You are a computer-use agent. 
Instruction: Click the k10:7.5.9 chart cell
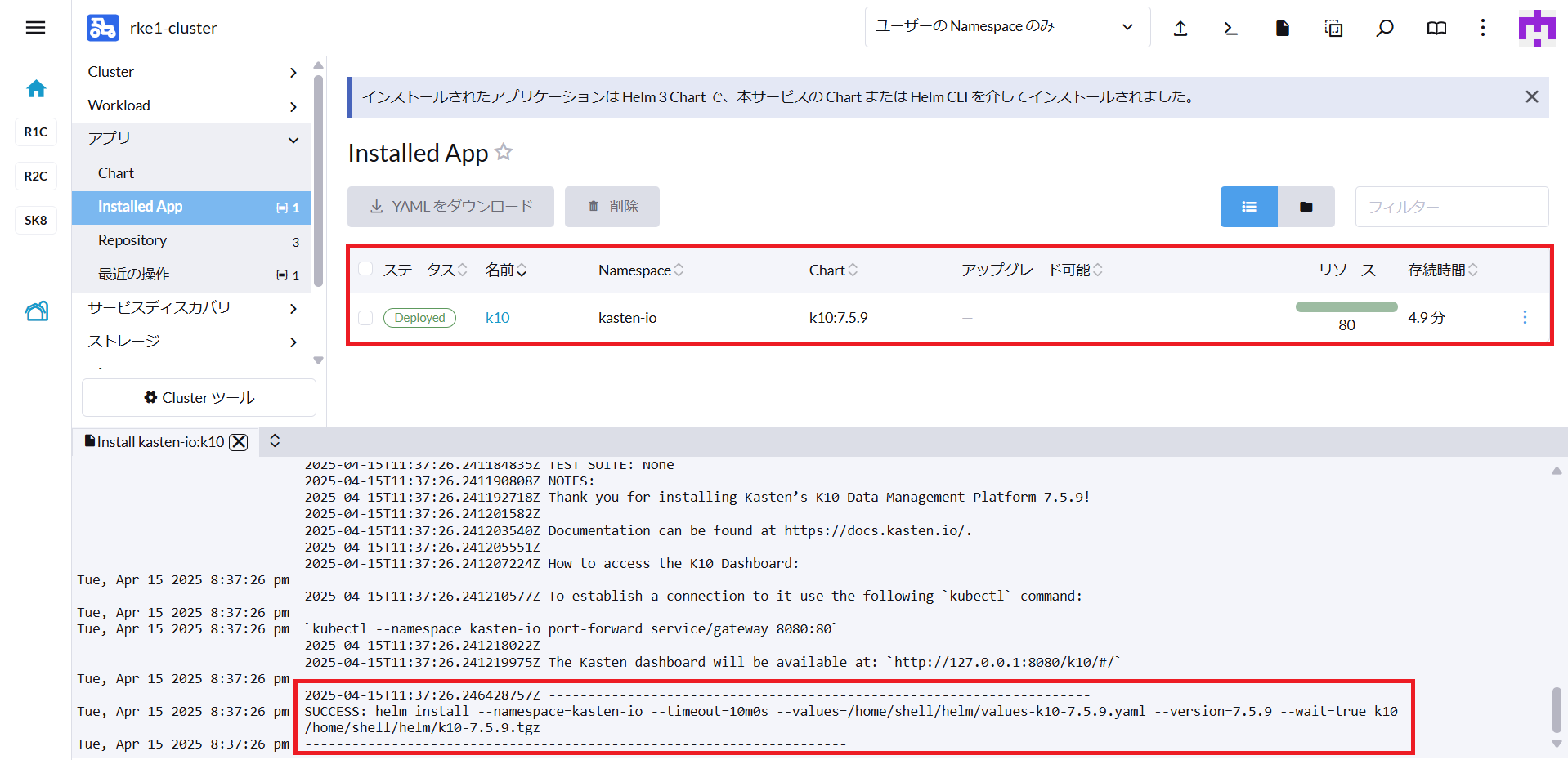point(838,318)
